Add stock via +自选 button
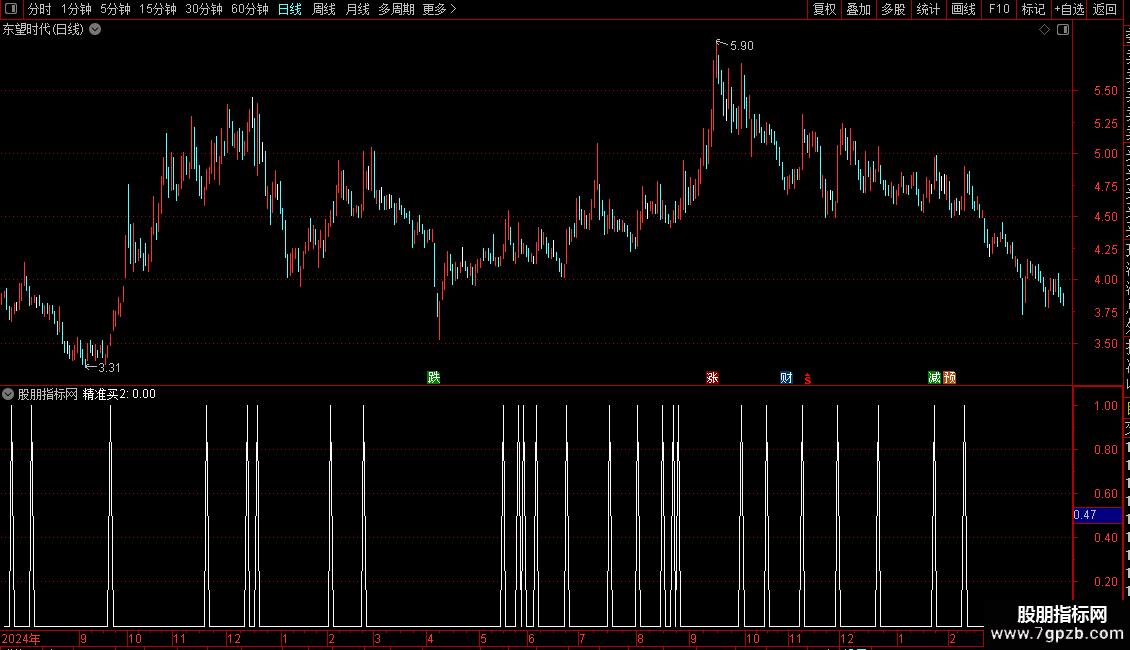 [x=1069, y=9]
